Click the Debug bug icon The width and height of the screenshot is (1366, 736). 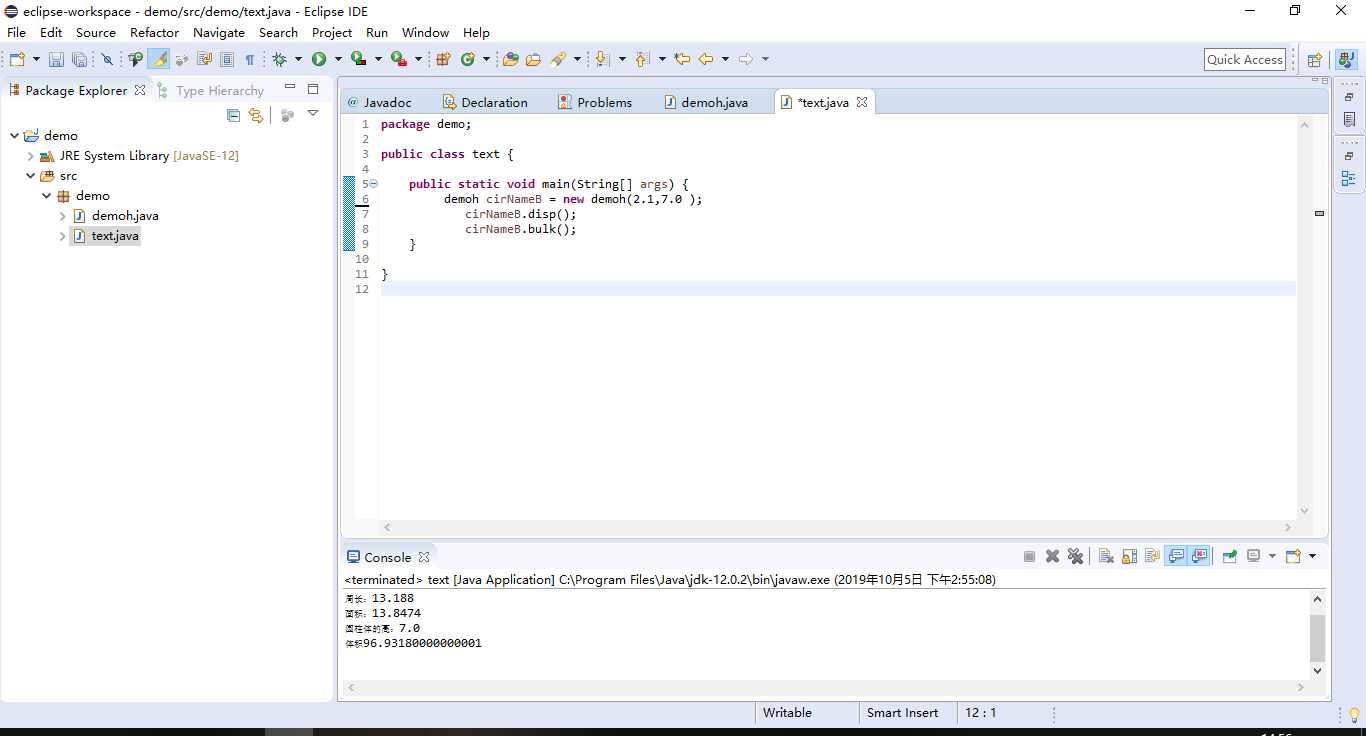click(279, 59)
